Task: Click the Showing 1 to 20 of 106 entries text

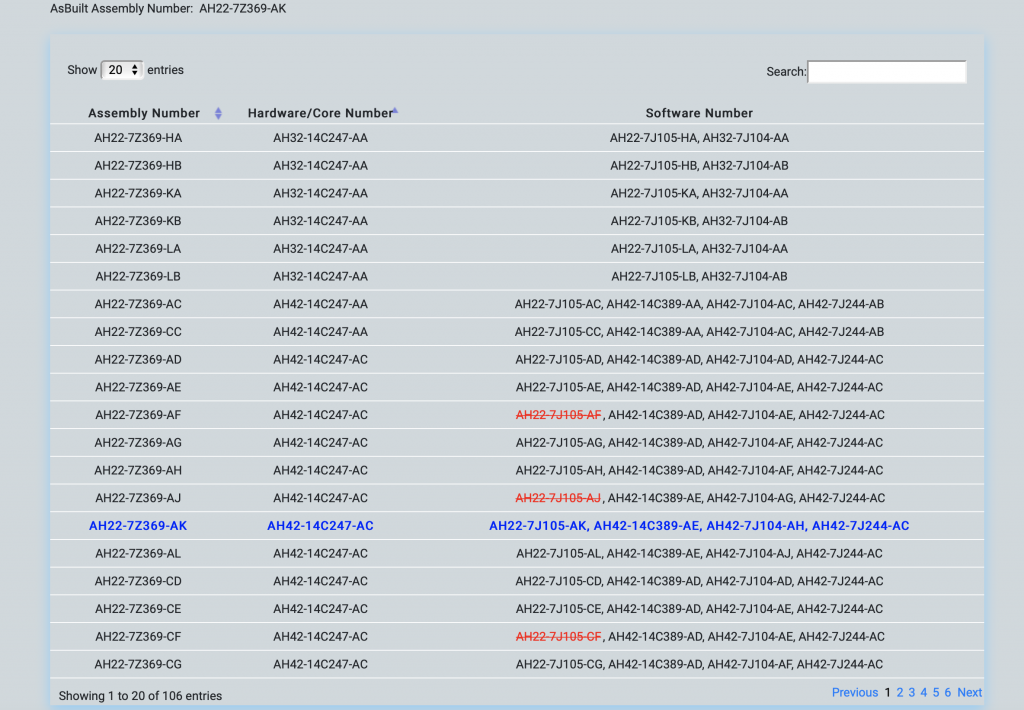Action: point(140,696)
